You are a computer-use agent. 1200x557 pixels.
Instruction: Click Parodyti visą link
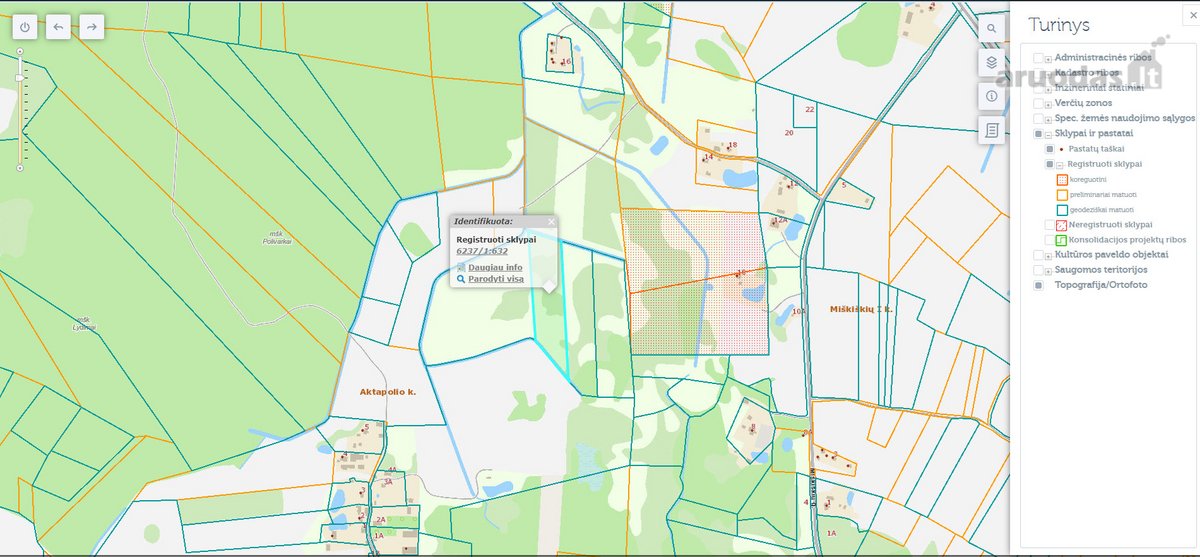click(496, 279)
